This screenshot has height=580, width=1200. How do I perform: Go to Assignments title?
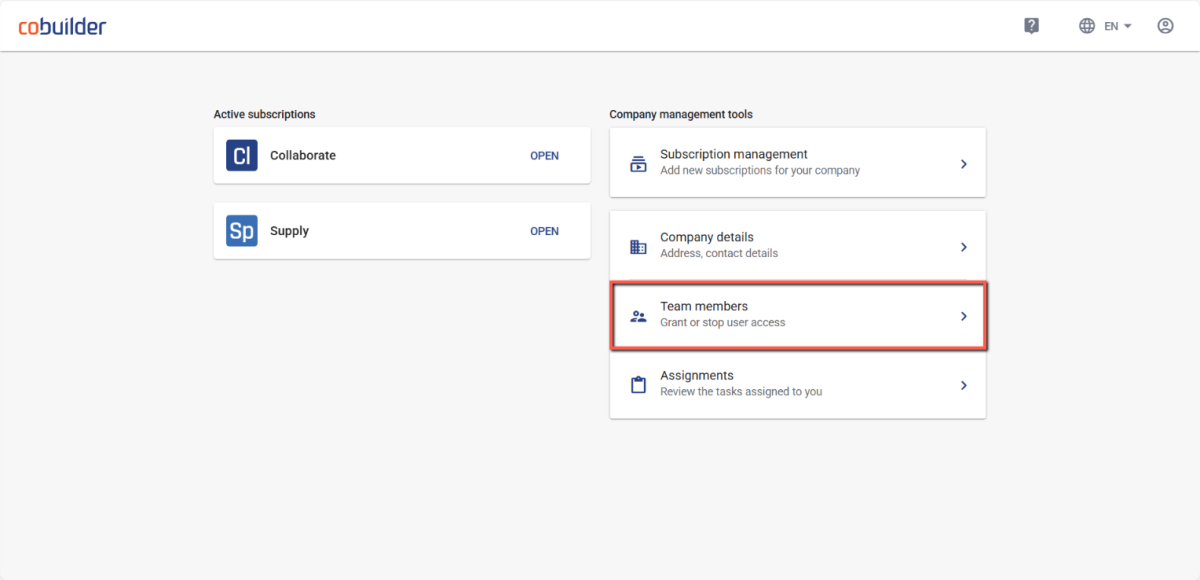tap(697, 376)
